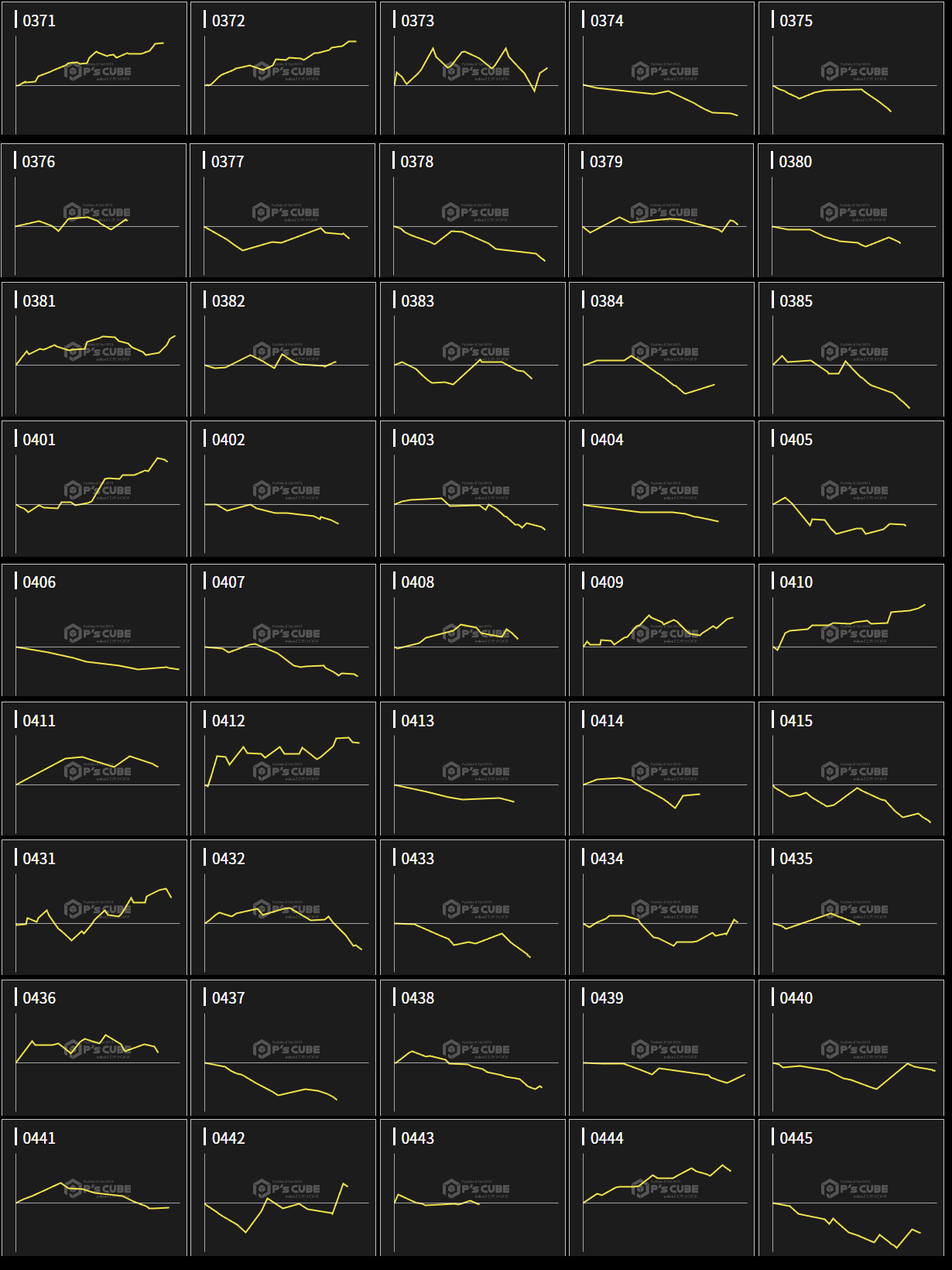
Task: Open graph thumbnail 0437
Action: click(x=283, y=1047)
